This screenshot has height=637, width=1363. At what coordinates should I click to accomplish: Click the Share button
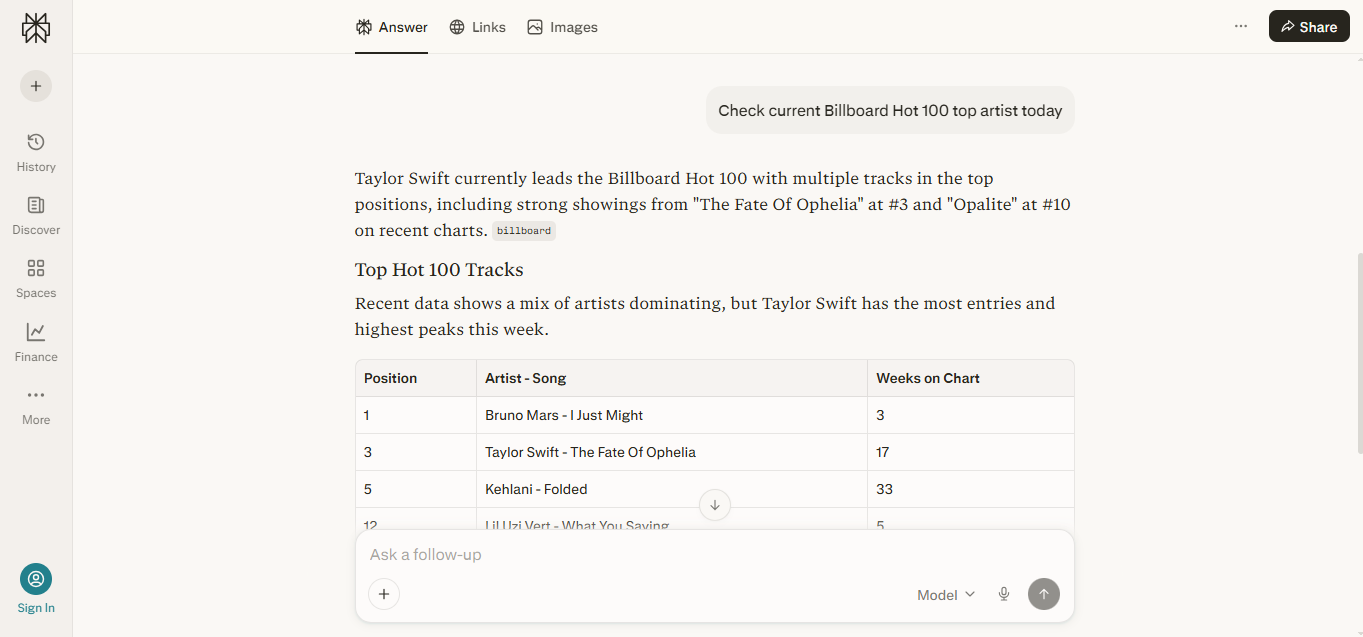click(1308, 26)
